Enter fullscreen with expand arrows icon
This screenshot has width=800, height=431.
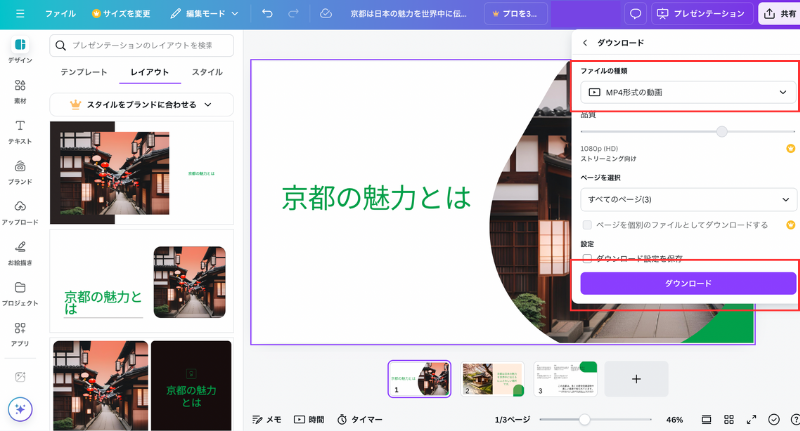[x=751, y=419]
